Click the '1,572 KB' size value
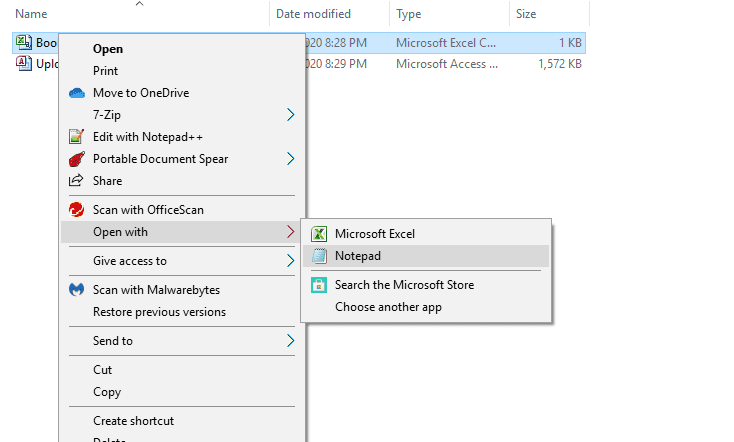The width and height of the screenshot is (734, 442). [560, 64]
